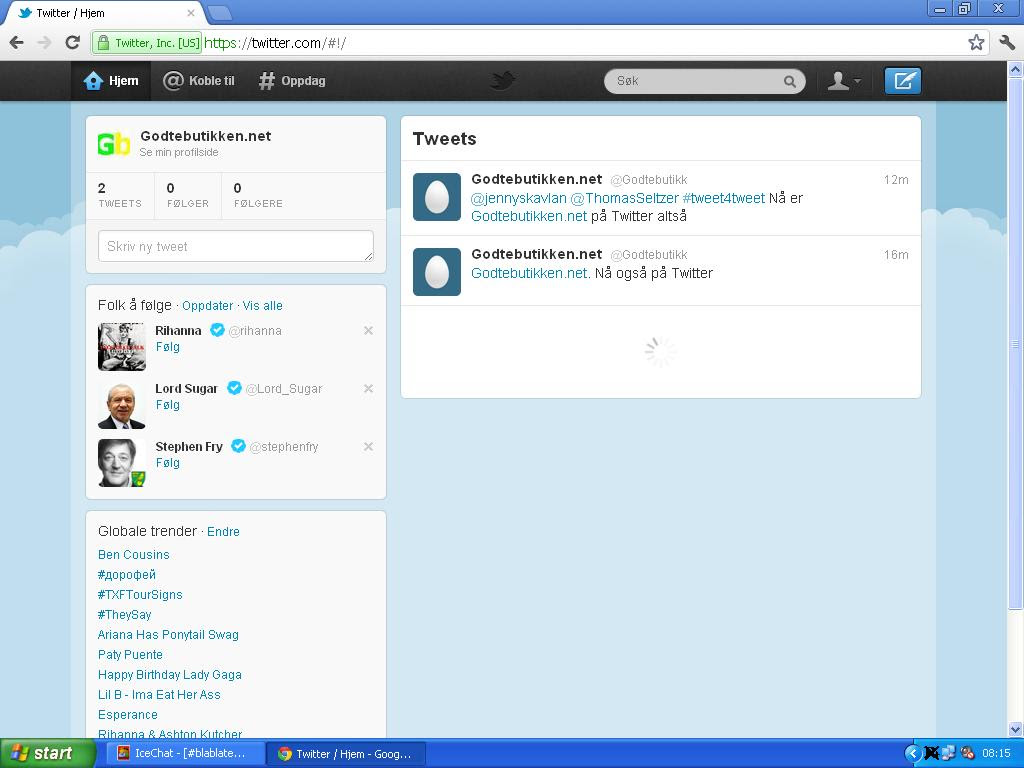Bookmark this page with the star icon
The height and width of the screenshot is (768, 1024).
pyautogui.click(x=976, y=43)
